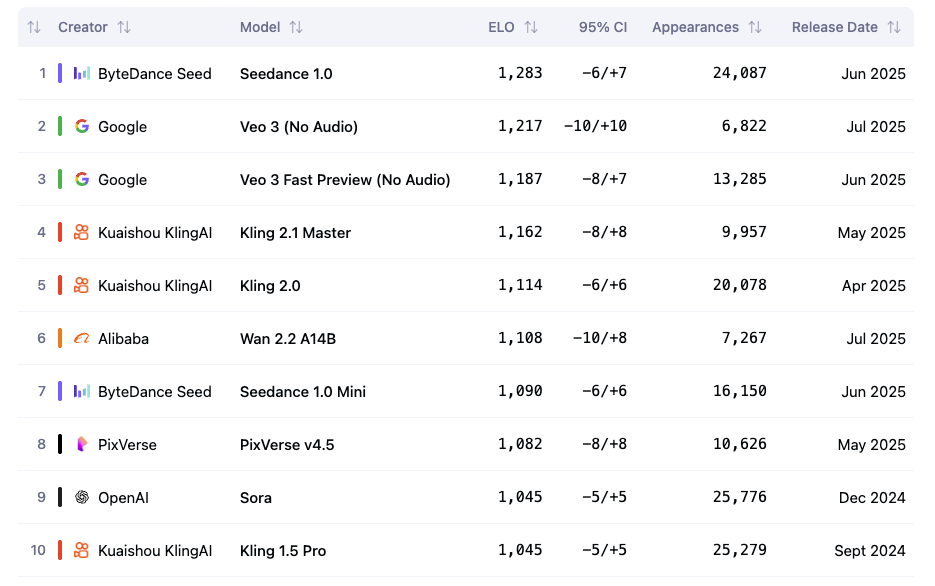Sort the table by ELO score
The image size is (935, 586).
click(x=531, y=27)
